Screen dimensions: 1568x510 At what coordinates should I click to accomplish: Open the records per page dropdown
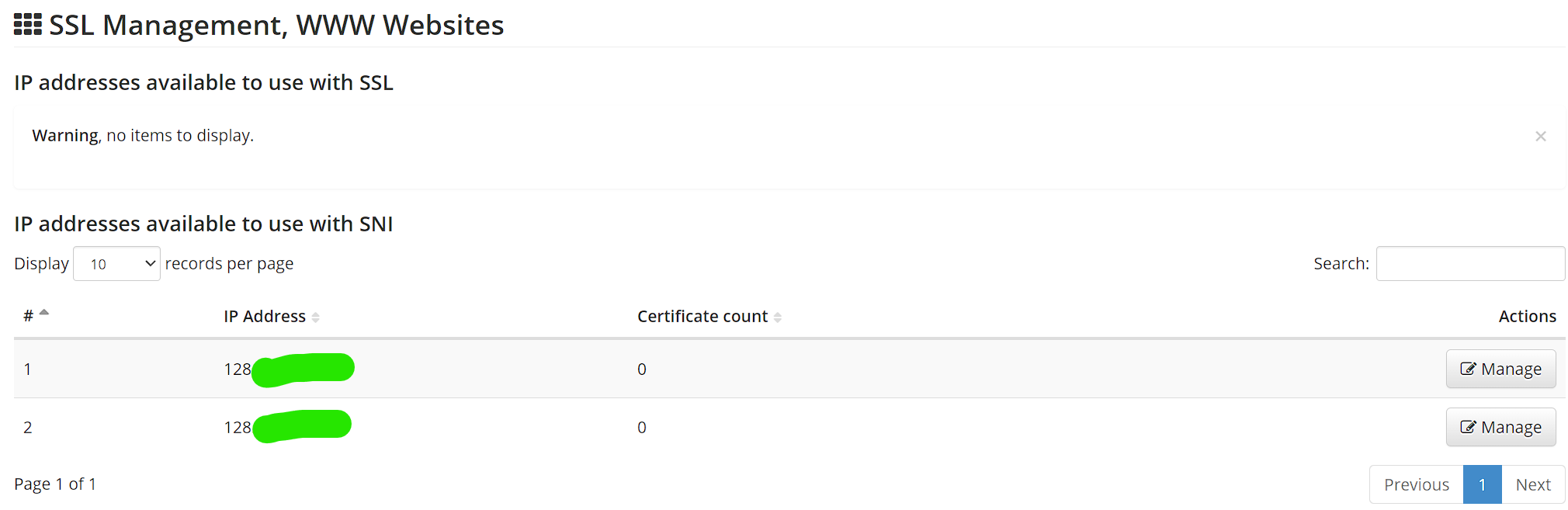tap(116, 264)
